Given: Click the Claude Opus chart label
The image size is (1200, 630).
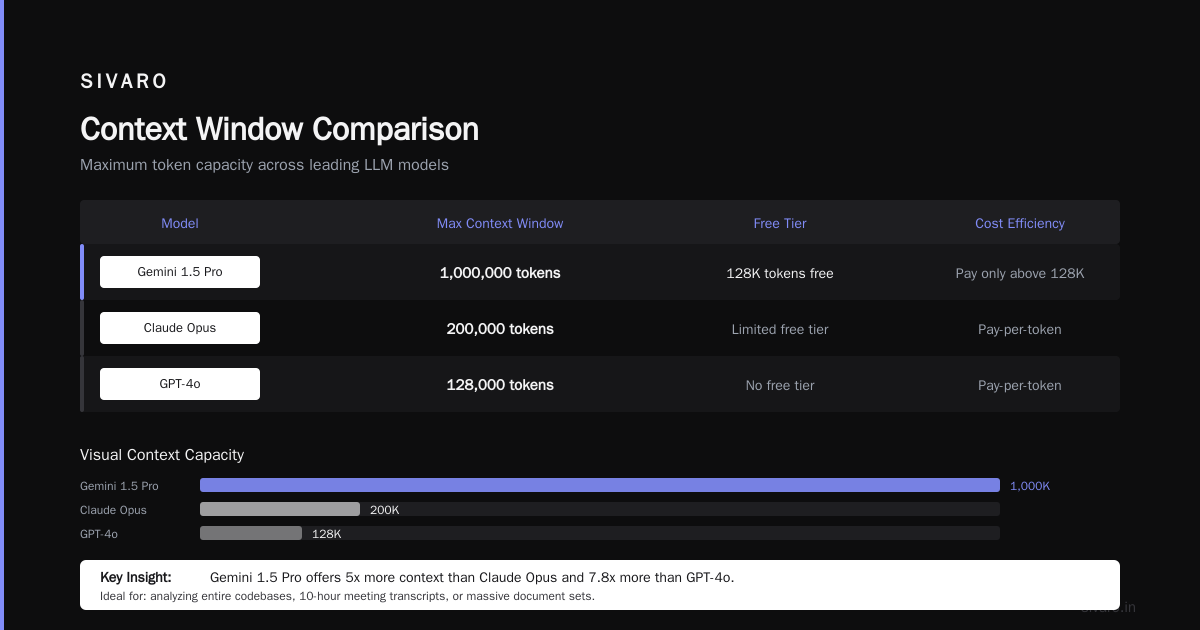Looking at the screenshot, I should click(113, 510).
